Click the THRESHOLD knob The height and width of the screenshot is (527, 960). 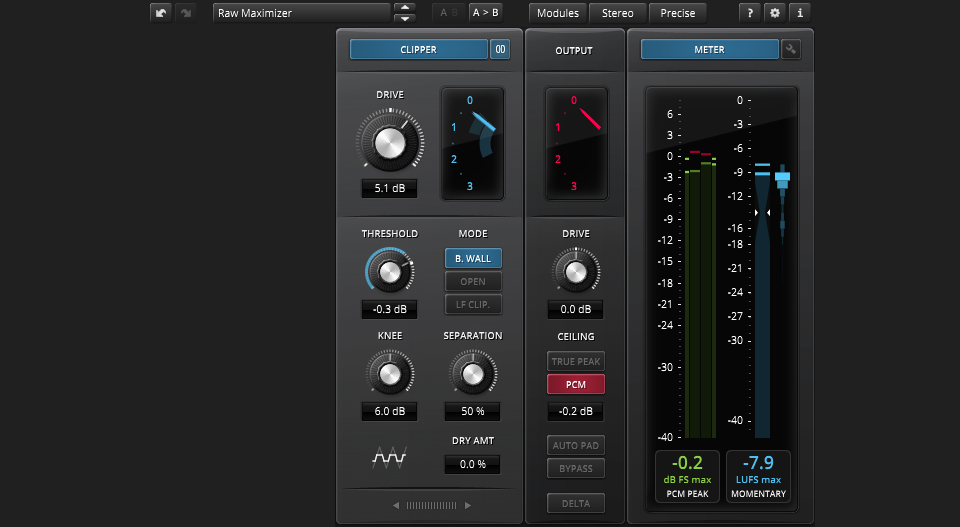pos(390,272)
